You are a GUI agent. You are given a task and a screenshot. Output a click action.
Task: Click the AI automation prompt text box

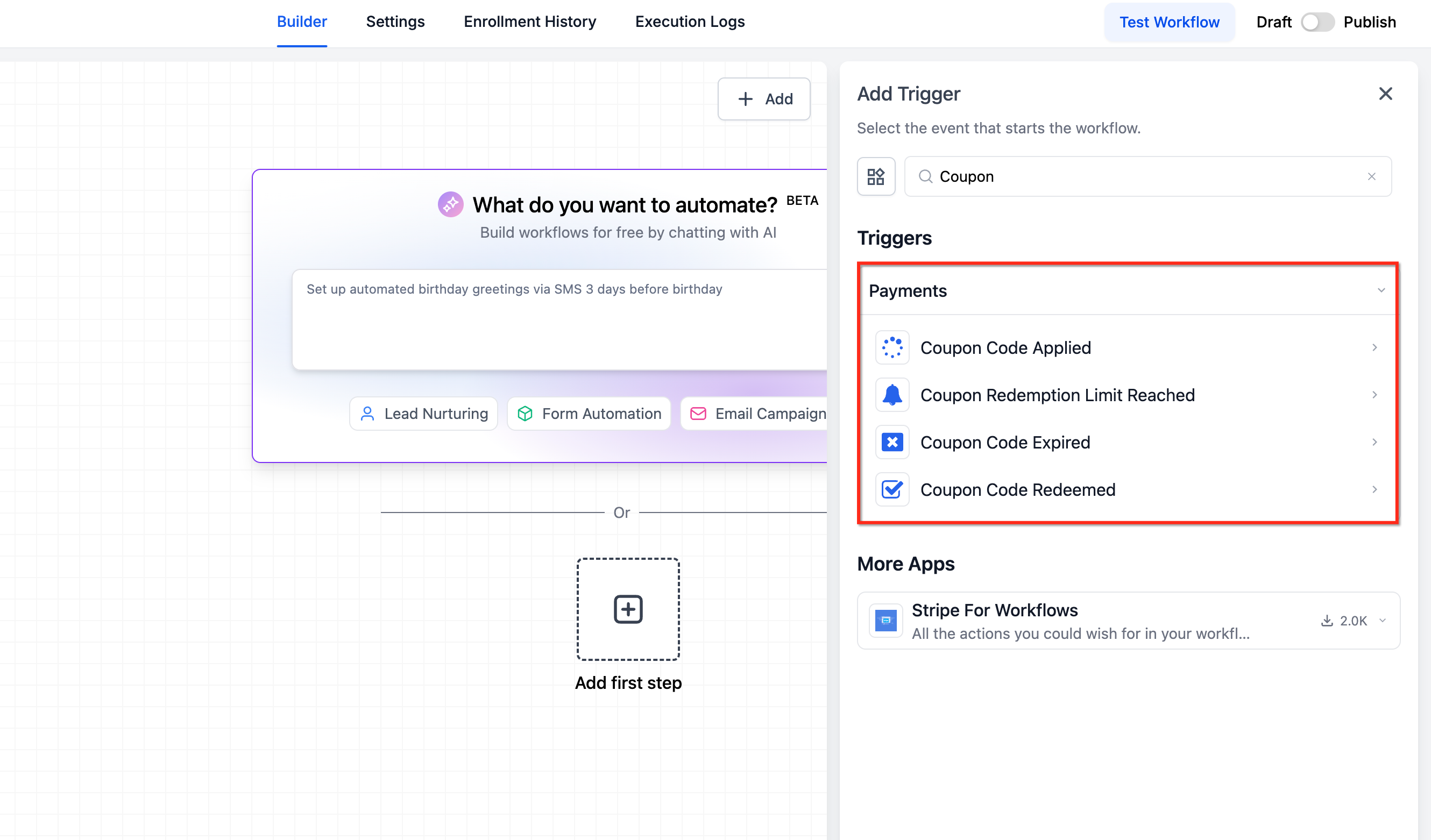pyautogui.click(x=559, y=319)
